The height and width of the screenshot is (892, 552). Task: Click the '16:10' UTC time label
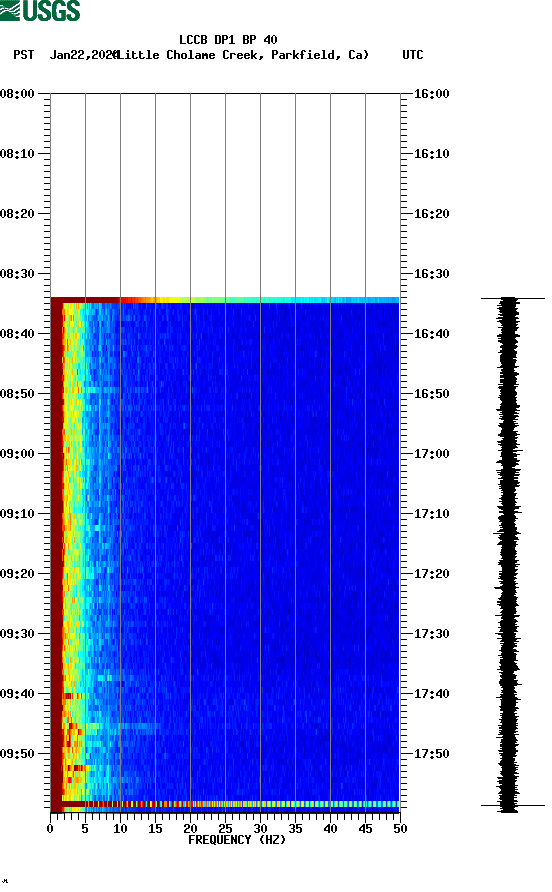[431, 154]
